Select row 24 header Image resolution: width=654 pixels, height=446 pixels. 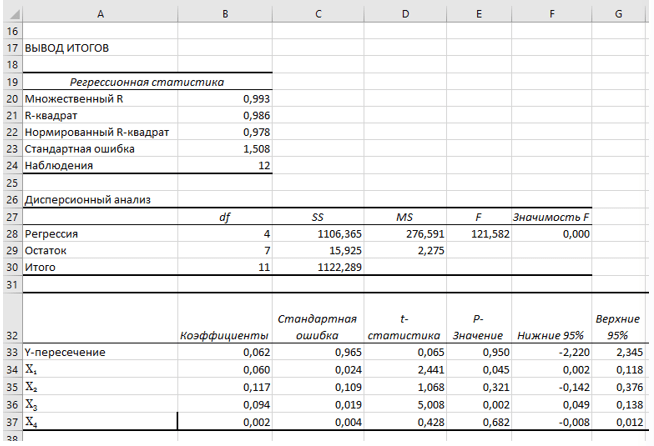(13, 166)
